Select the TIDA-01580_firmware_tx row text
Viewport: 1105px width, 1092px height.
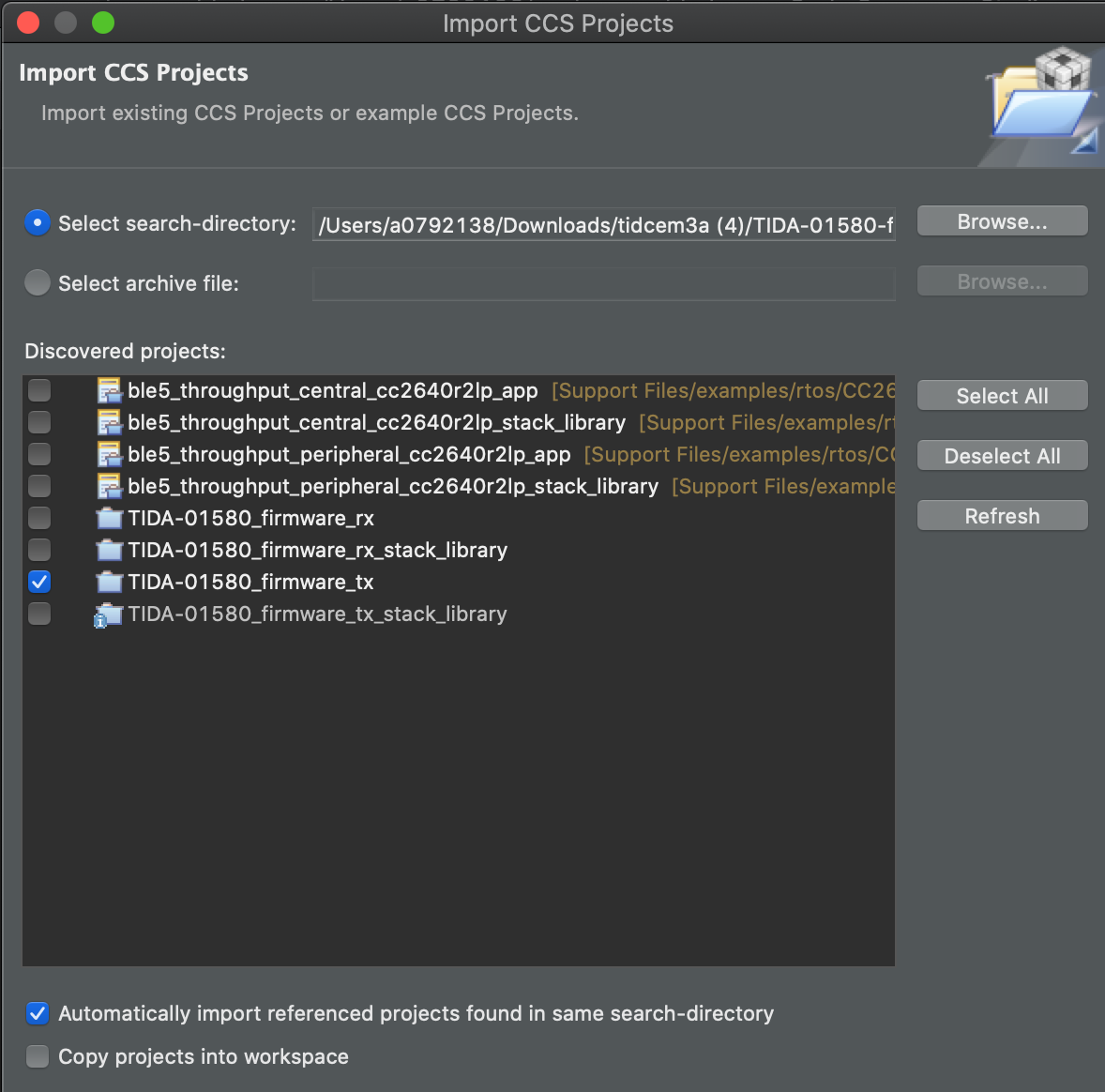250,582
